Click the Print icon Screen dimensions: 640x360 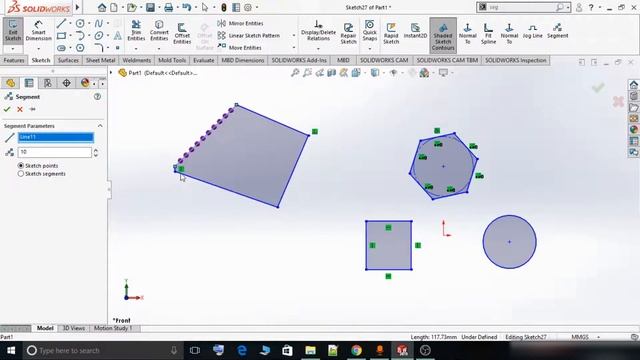pyautogui.click(x=169, y=7)
